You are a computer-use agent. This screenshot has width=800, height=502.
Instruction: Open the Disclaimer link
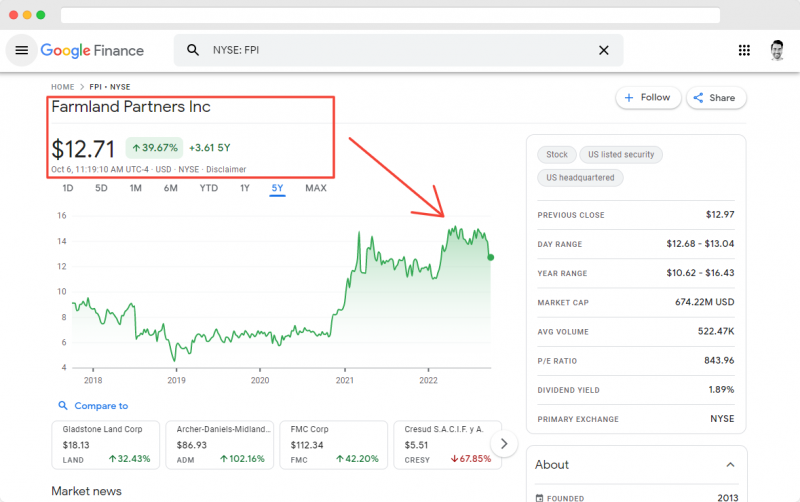coord(226,169)
